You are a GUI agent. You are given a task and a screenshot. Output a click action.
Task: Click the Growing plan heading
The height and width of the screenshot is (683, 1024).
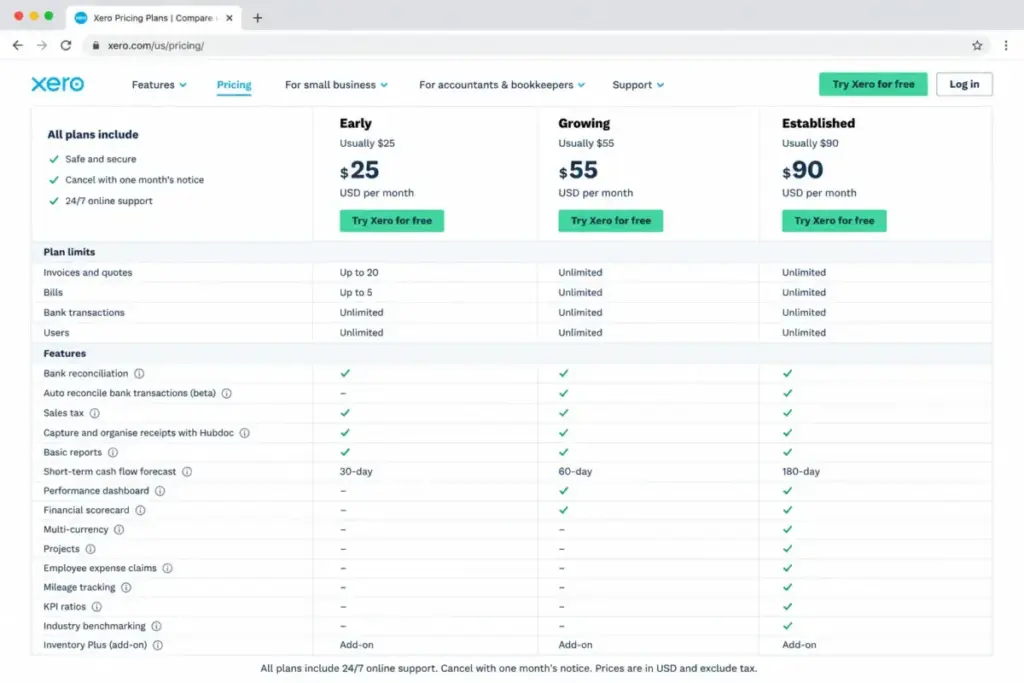[x=584, y=123]
